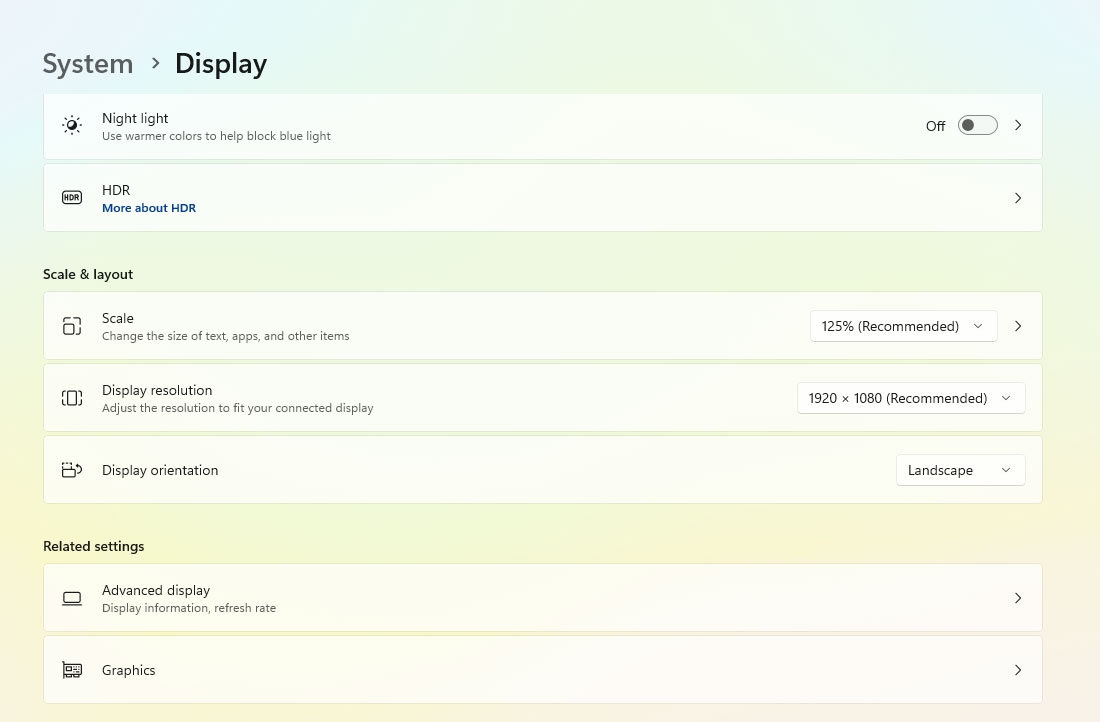Click the Graphics card icon
The height and width of the screenshot is (722, 1100).
71,670
